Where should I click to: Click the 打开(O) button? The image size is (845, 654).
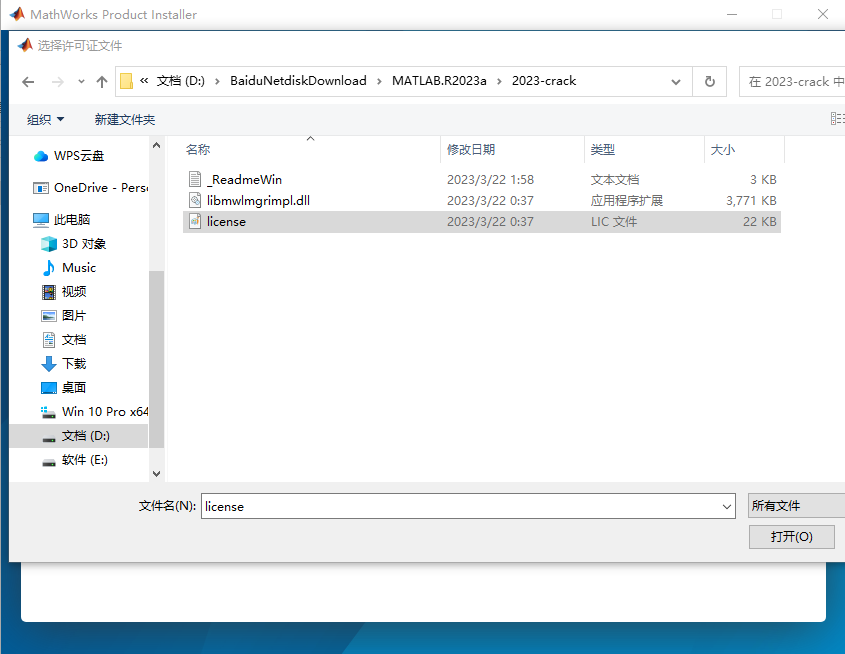tap(792, 537)
